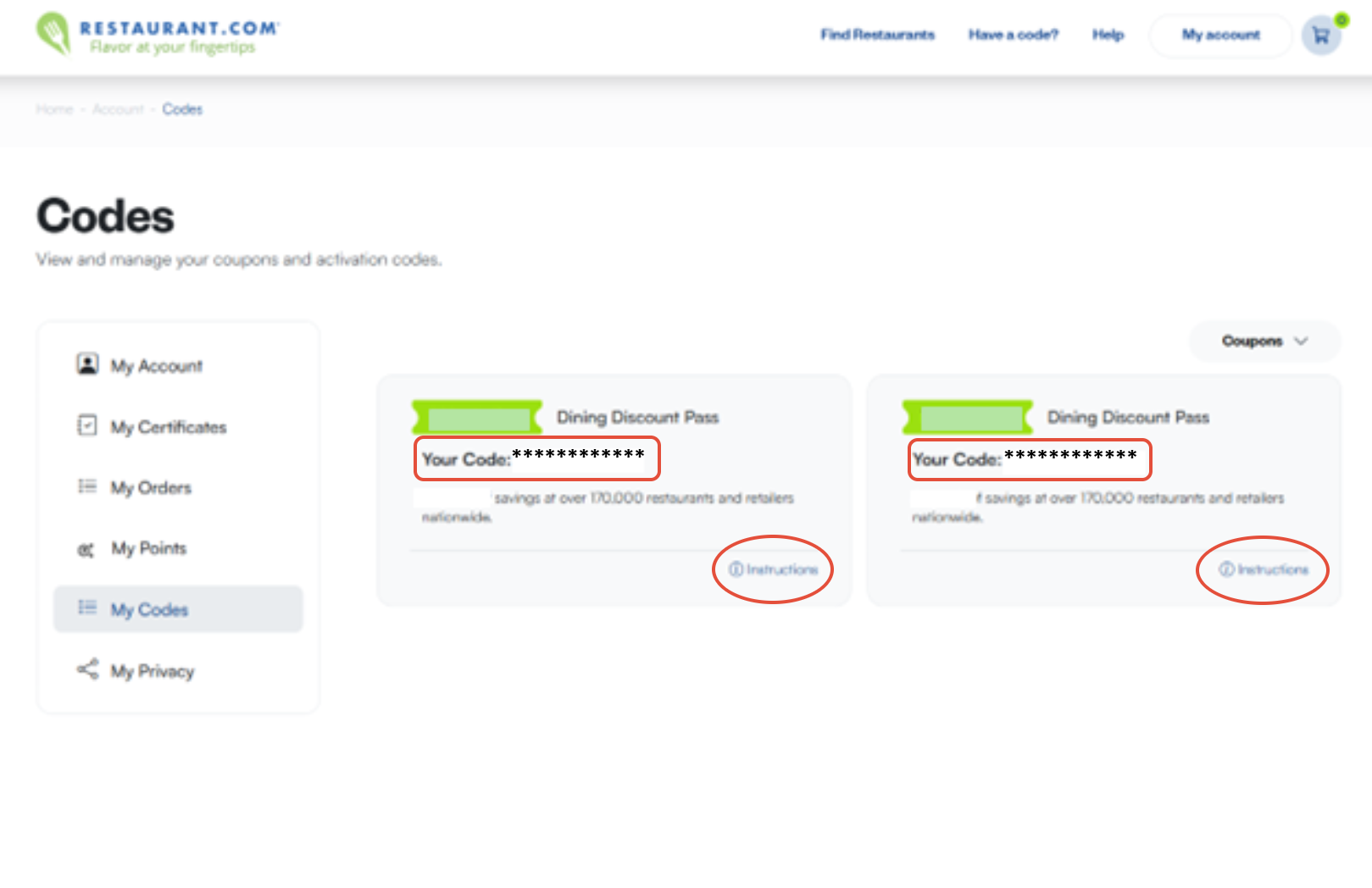
Task: Click the green ticket badge on first pass
Action: click(x=477, y=418)
